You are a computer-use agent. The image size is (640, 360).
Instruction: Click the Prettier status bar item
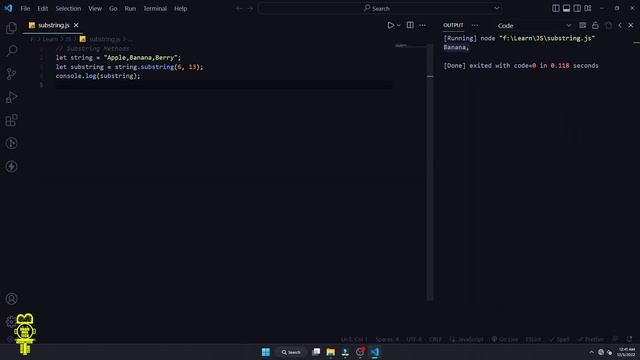[x=590, y=340]
